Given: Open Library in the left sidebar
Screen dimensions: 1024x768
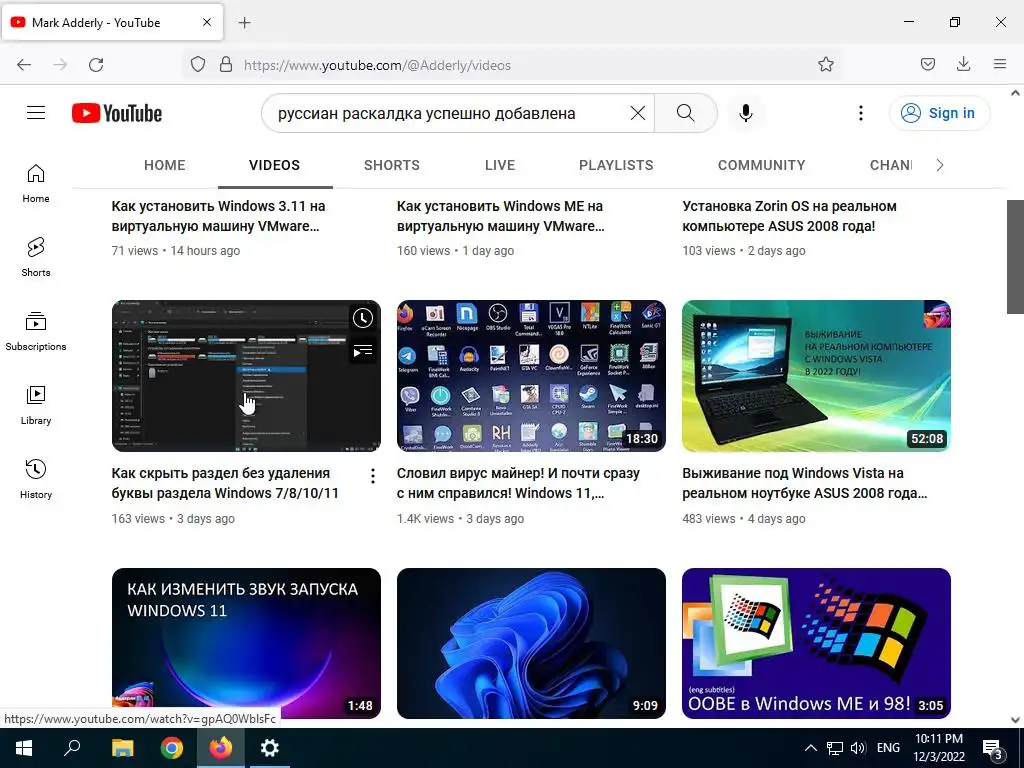Looking at the screenshot, I should (x=36, y=406).
